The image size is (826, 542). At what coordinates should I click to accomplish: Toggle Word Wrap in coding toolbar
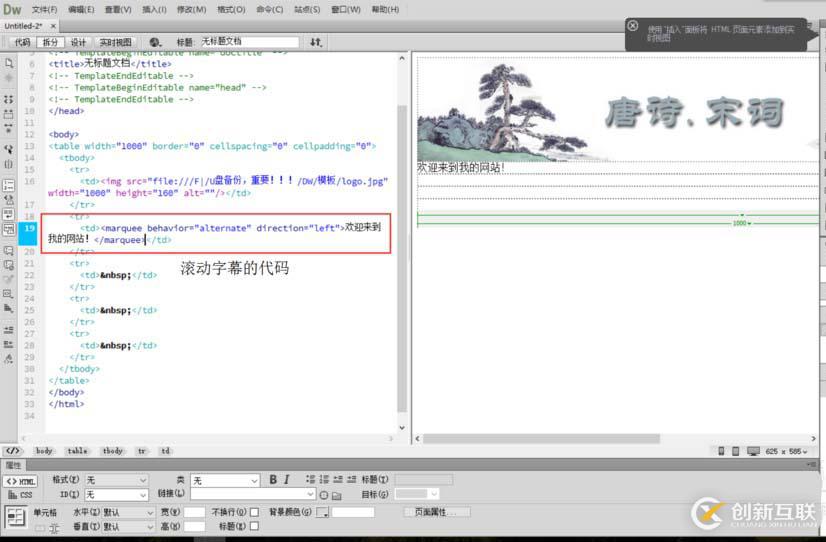point(9,214)
